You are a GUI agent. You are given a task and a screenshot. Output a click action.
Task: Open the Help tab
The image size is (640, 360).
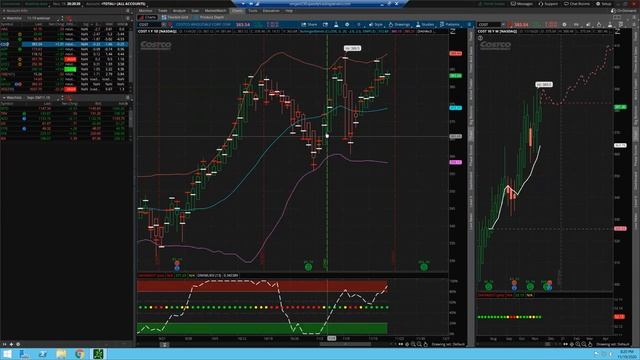289,11
